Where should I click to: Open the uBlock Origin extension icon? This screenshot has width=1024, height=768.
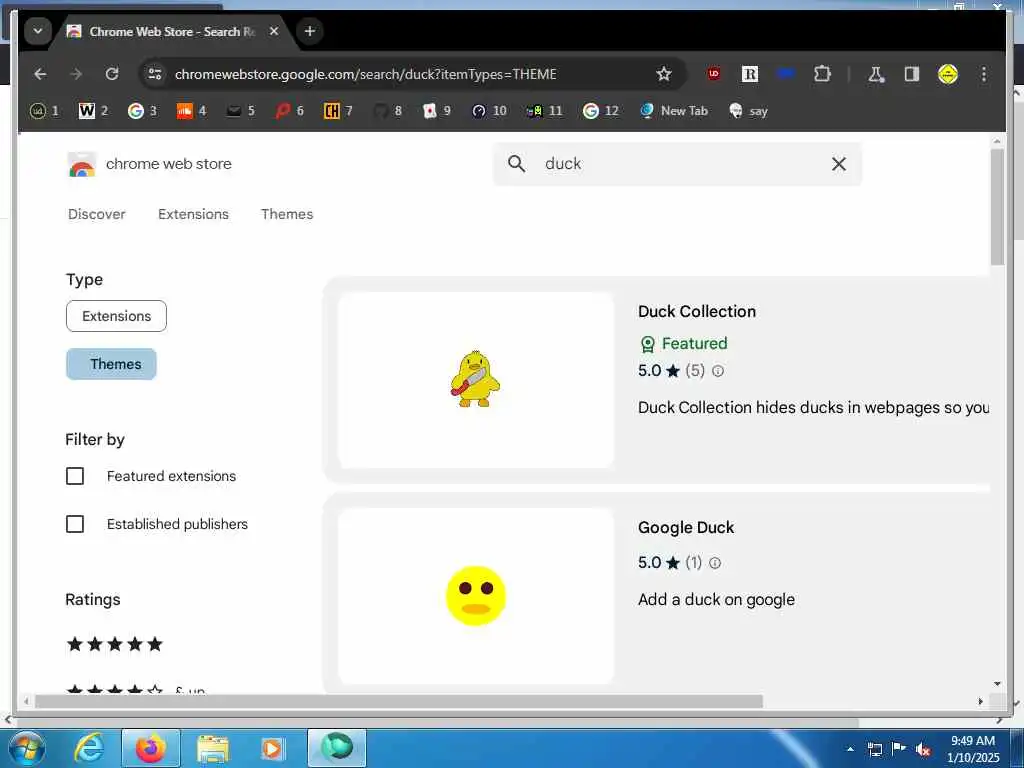pyautogui.click(x=714, y=74)
